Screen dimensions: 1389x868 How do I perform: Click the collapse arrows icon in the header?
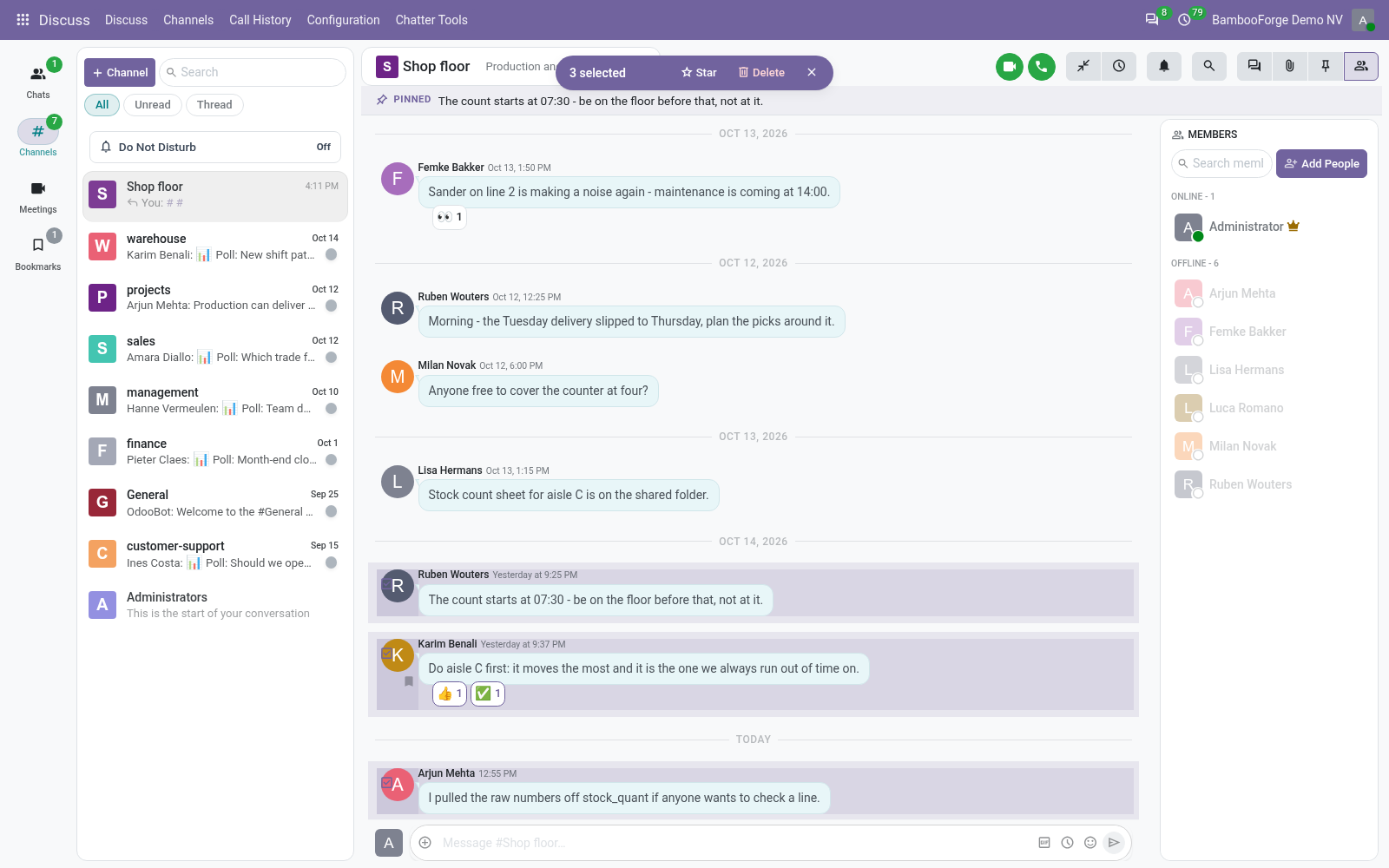click(x=1083, y=66)
